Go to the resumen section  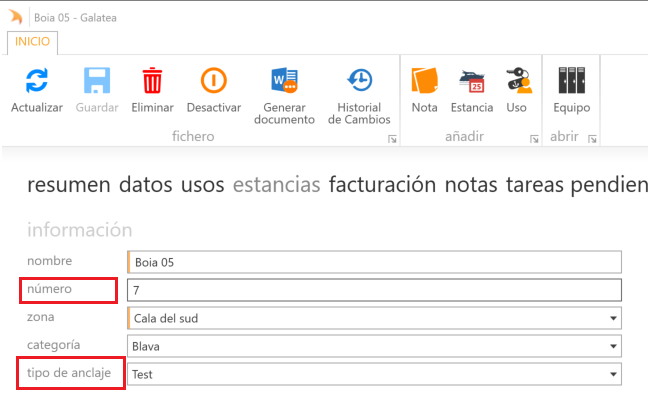tap(69, 185)
